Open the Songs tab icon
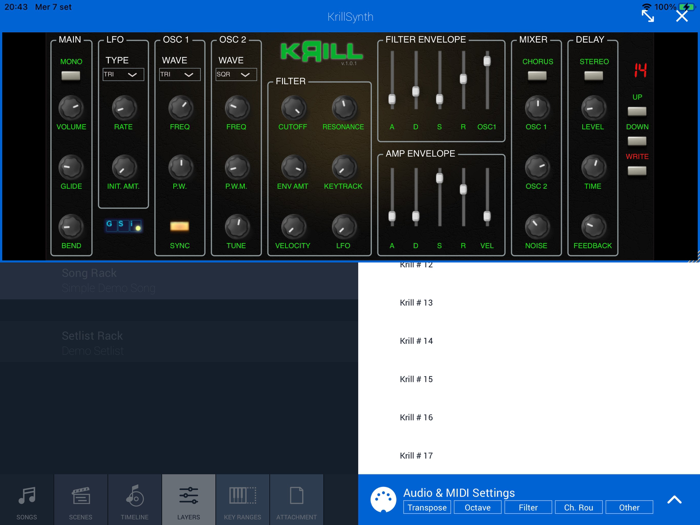 [x=27, y=496]
